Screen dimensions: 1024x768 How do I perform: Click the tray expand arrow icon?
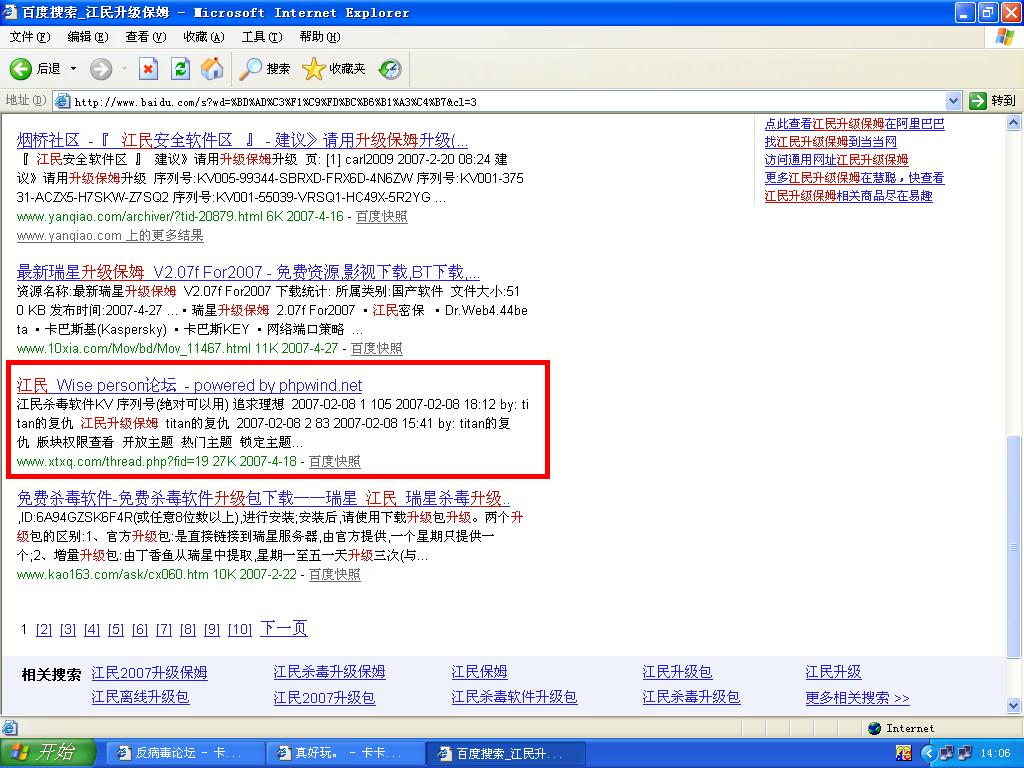(x=928, y=754)
